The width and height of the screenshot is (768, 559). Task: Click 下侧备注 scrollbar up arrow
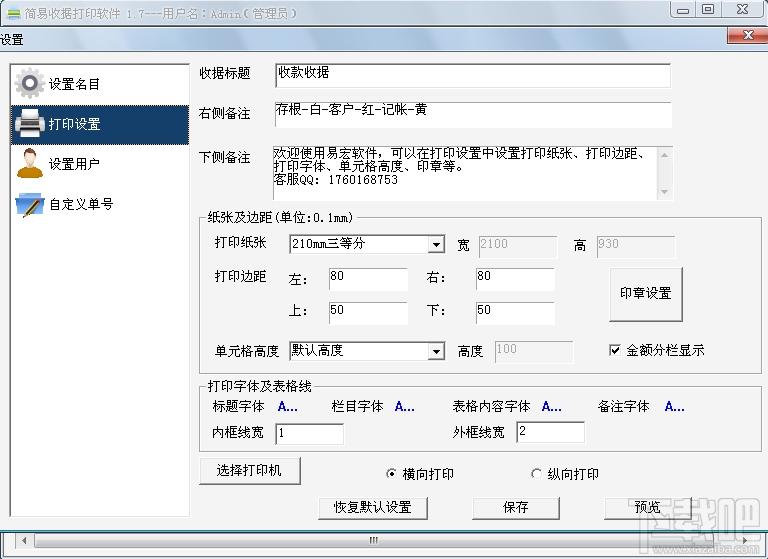pos(664,155)
